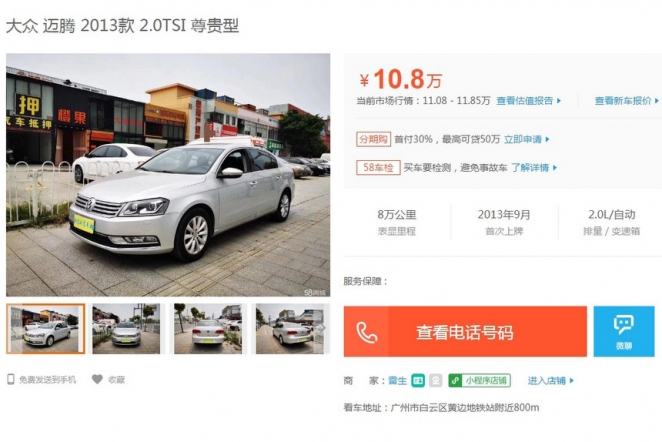Click the heart icon next to 收藏
662x442 pixels.
[97, 379]
